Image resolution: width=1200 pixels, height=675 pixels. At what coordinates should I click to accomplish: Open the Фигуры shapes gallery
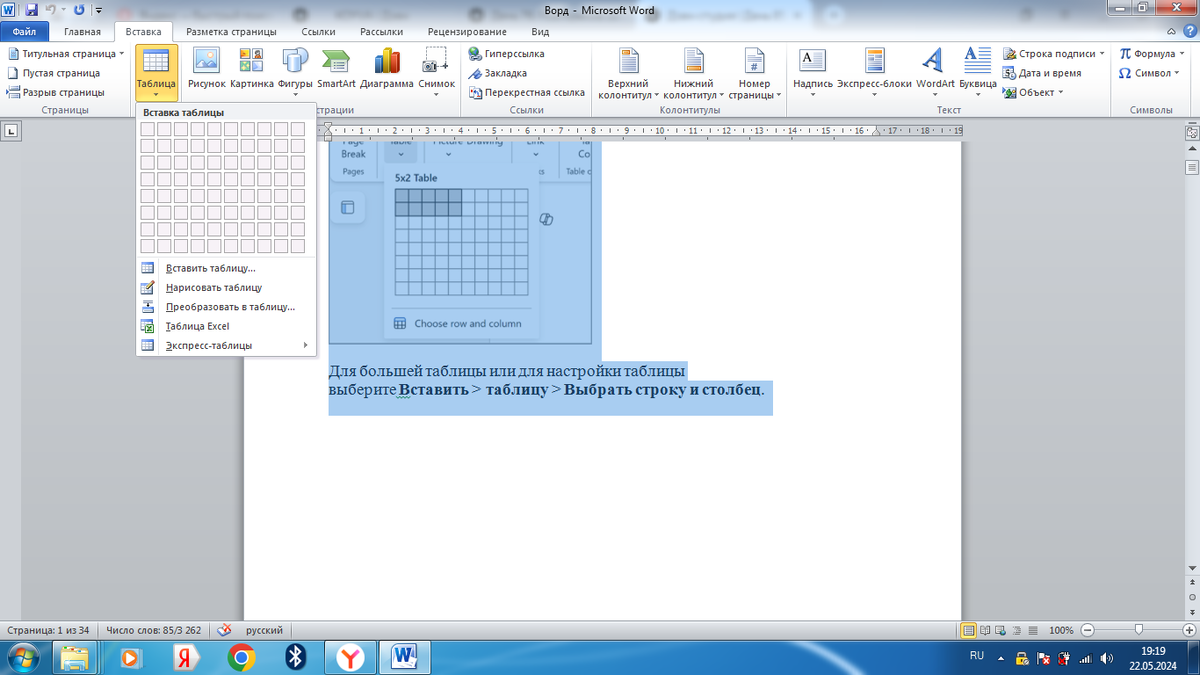point(295,72)
